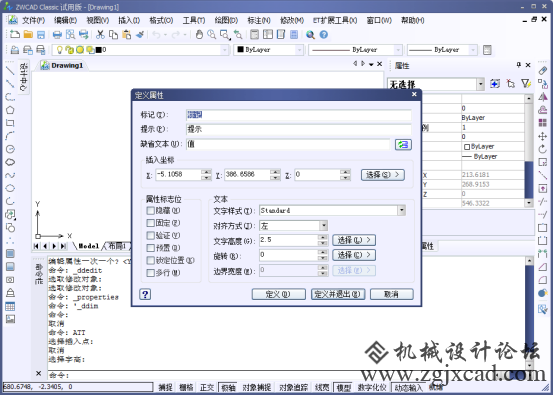Screen dimensions: 553x395
Task: Switch to the Model tab
Action: click(x=88, y=246)
